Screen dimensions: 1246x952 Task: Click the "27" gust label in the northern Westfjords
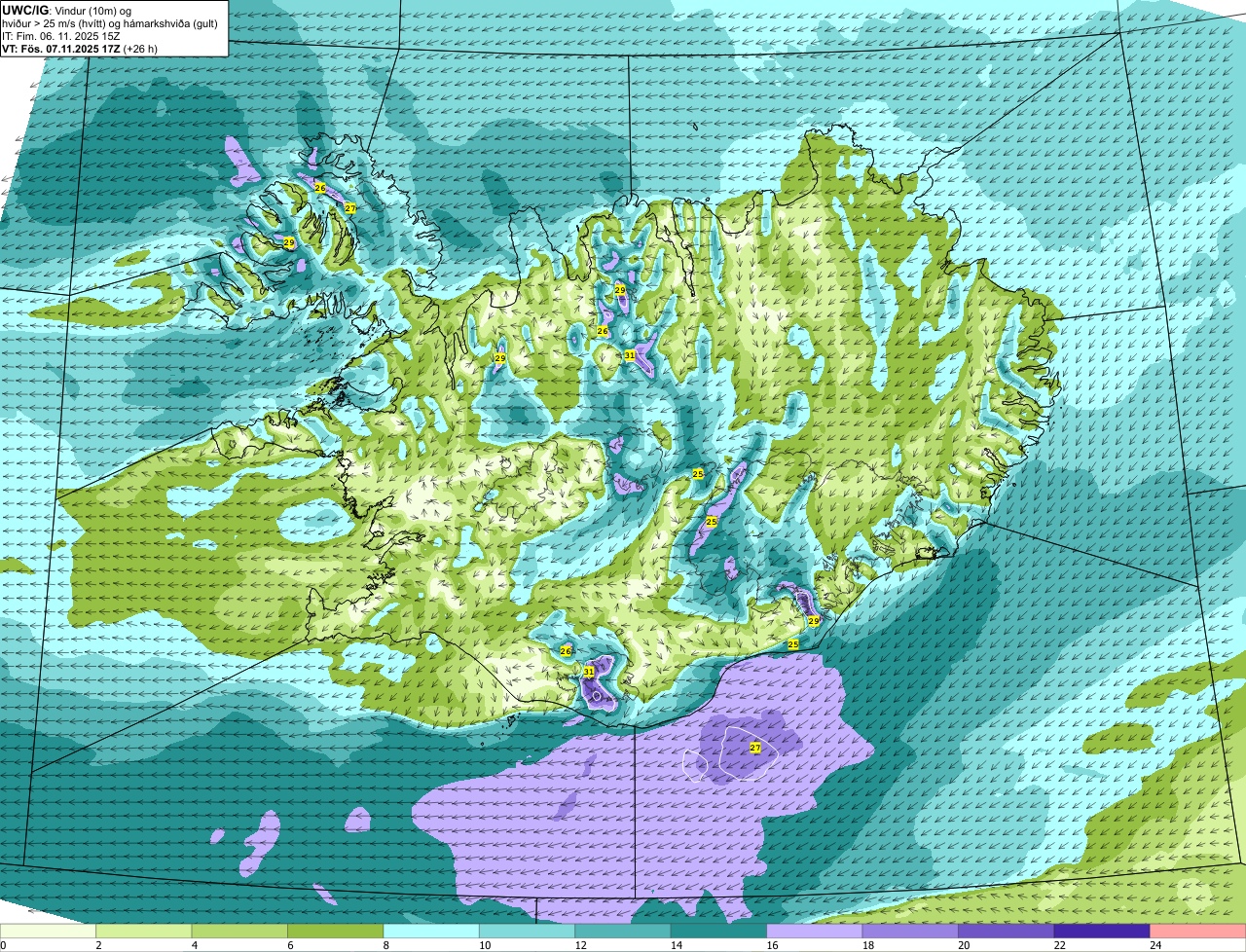click(x=349, y=208)
